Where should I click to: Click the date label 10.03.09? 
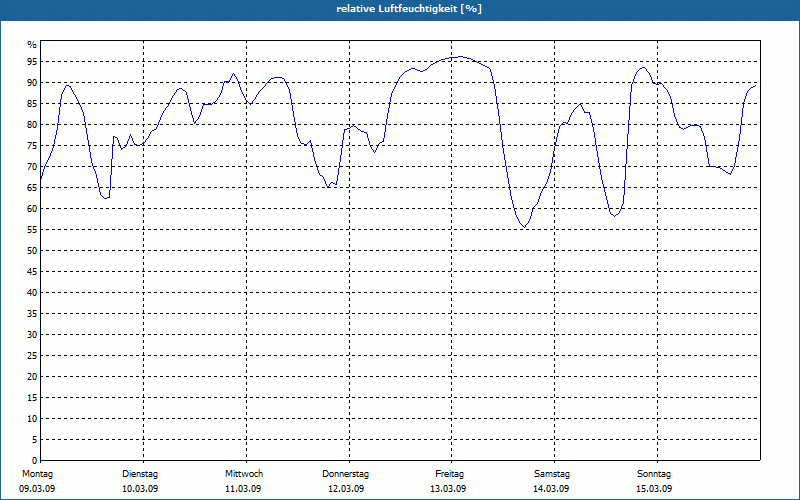(x=140, y=489)
